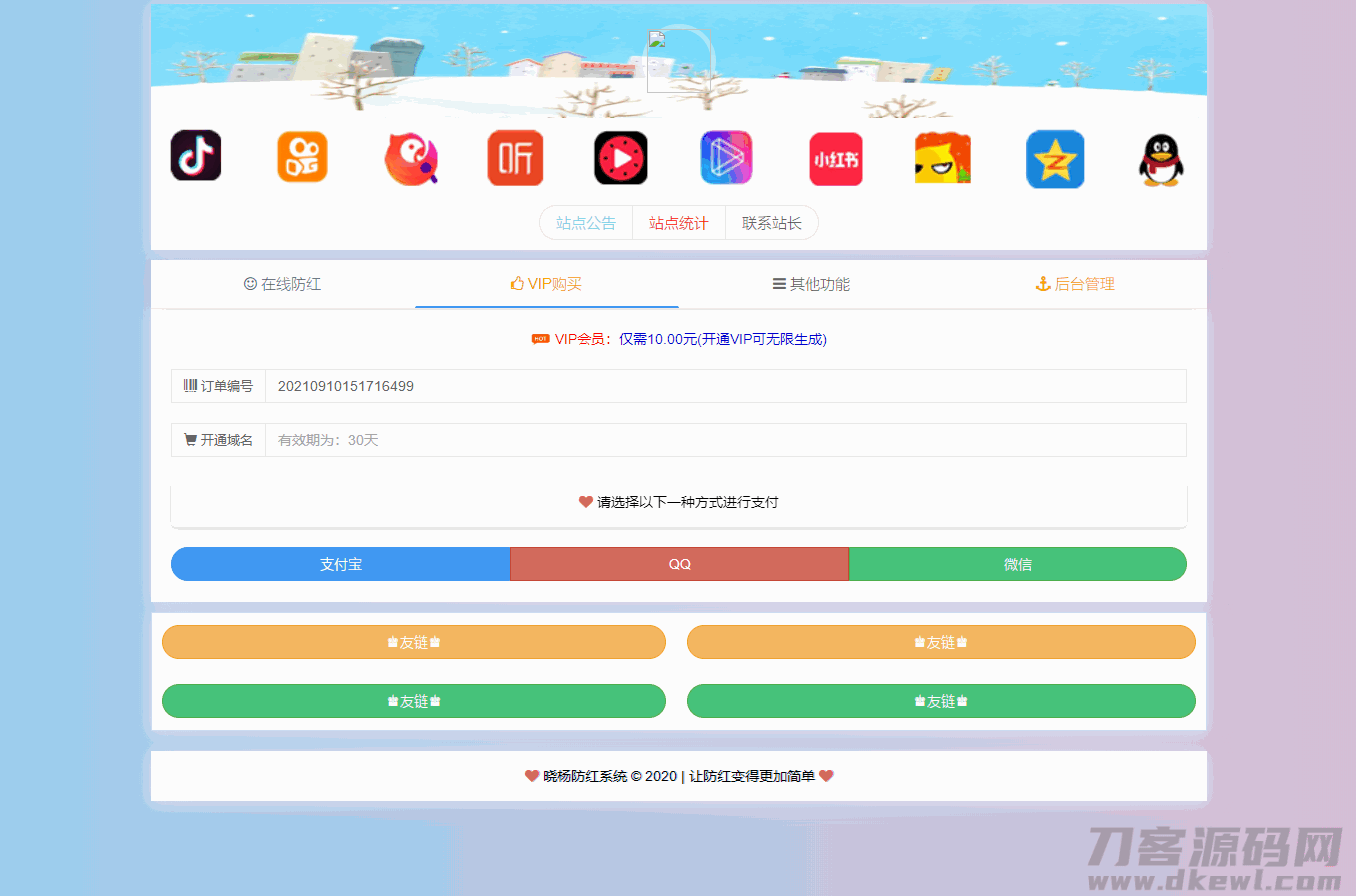Click 联系站长 to contact webmaster
This screenshot has height=896, width=1356.
771,223
